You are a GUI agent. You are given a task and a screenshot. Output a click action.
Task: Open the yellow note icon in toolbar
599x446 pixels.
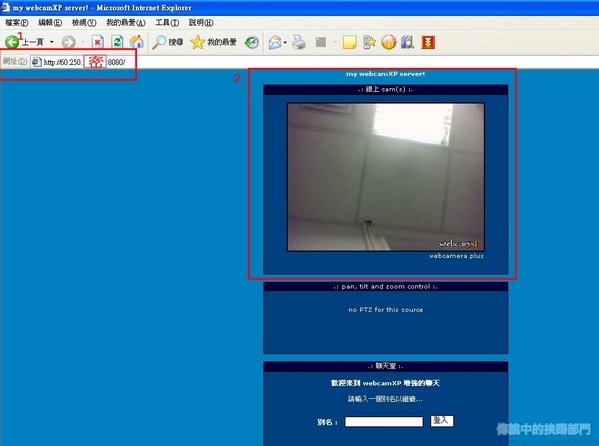pos(350,42)
